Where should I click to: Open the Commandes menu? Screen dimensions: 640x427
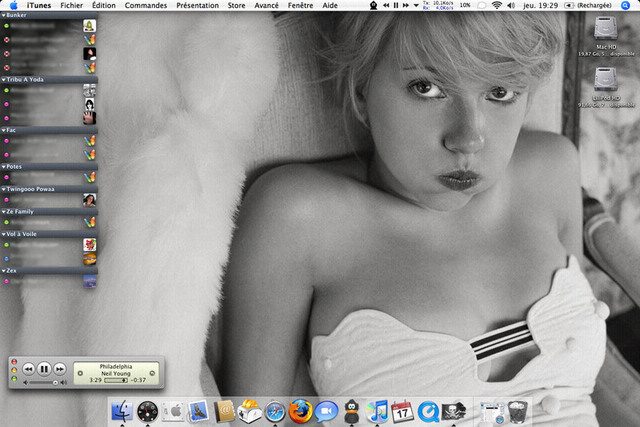tap(146, 5)
